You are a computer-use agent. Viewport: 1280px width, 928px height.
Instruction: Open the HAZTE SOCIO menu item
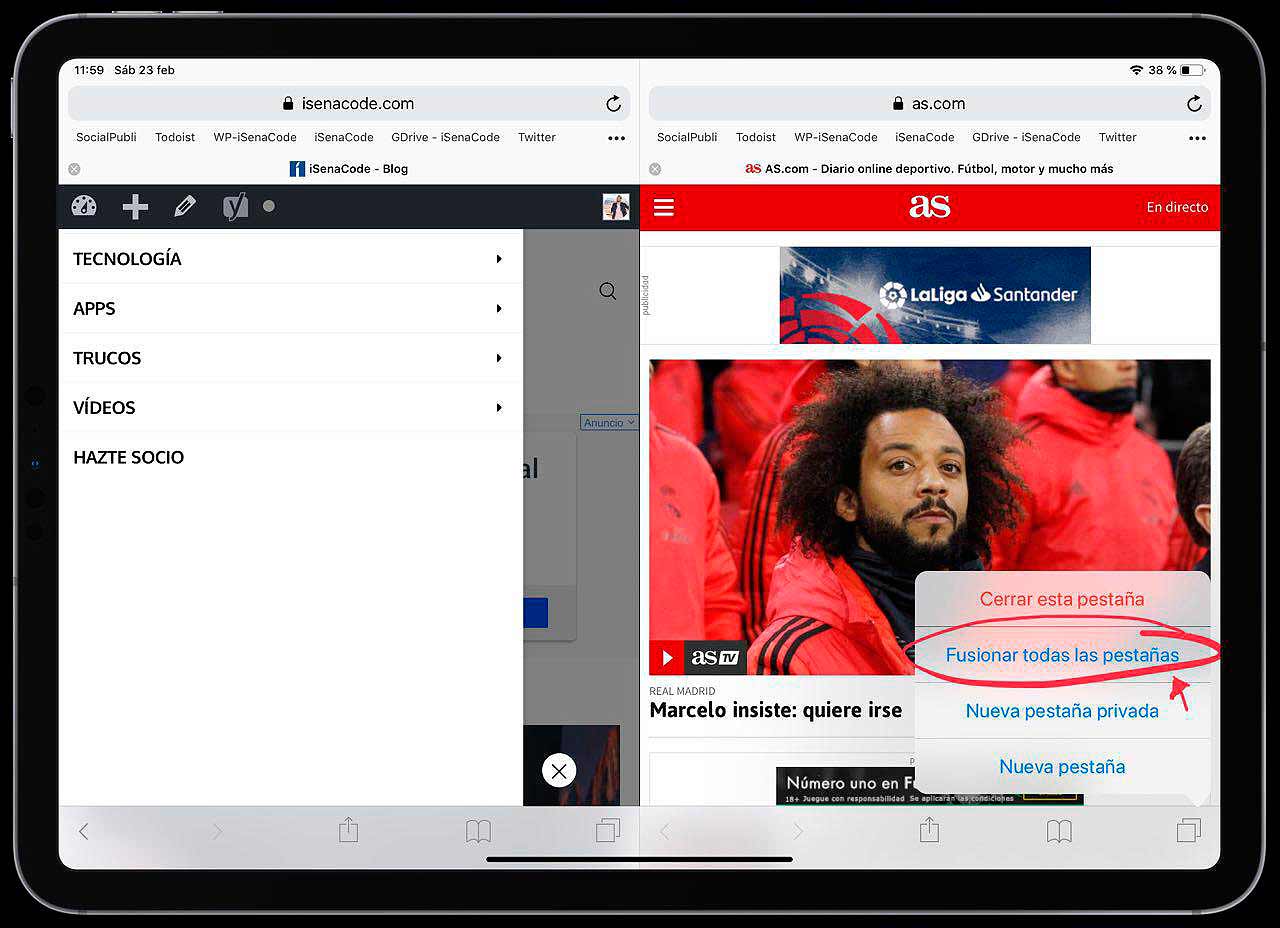[x=129, y=457]
